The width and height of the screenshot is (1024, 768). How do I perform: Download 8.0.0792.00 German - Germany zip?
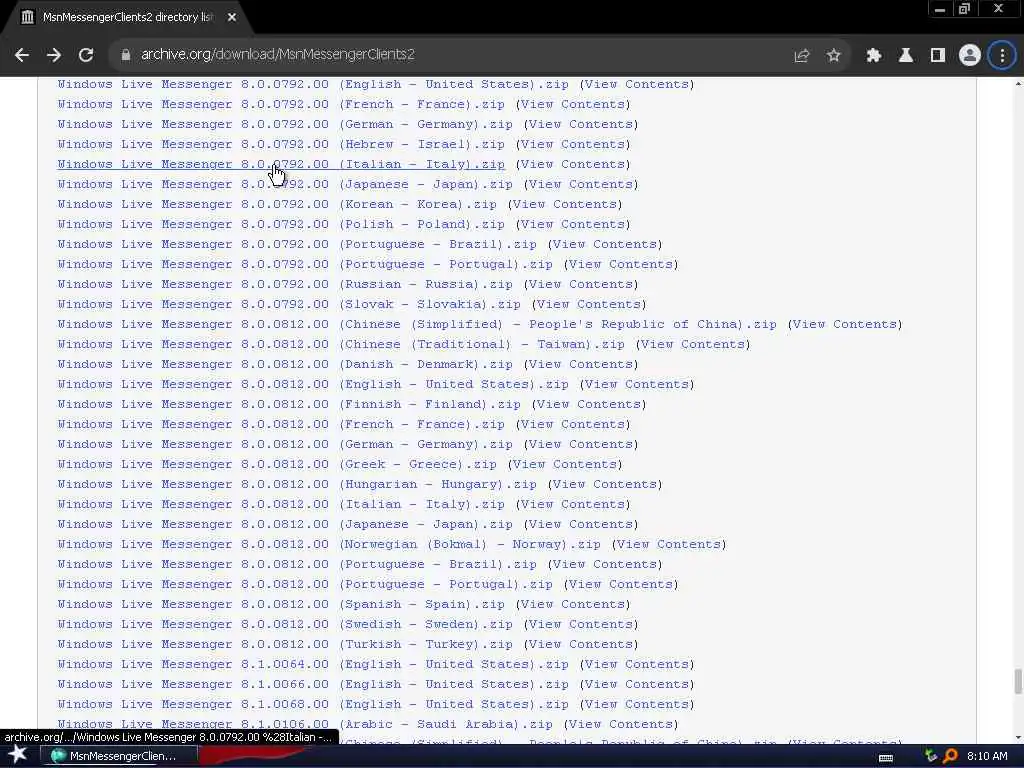tap(285, 125)
